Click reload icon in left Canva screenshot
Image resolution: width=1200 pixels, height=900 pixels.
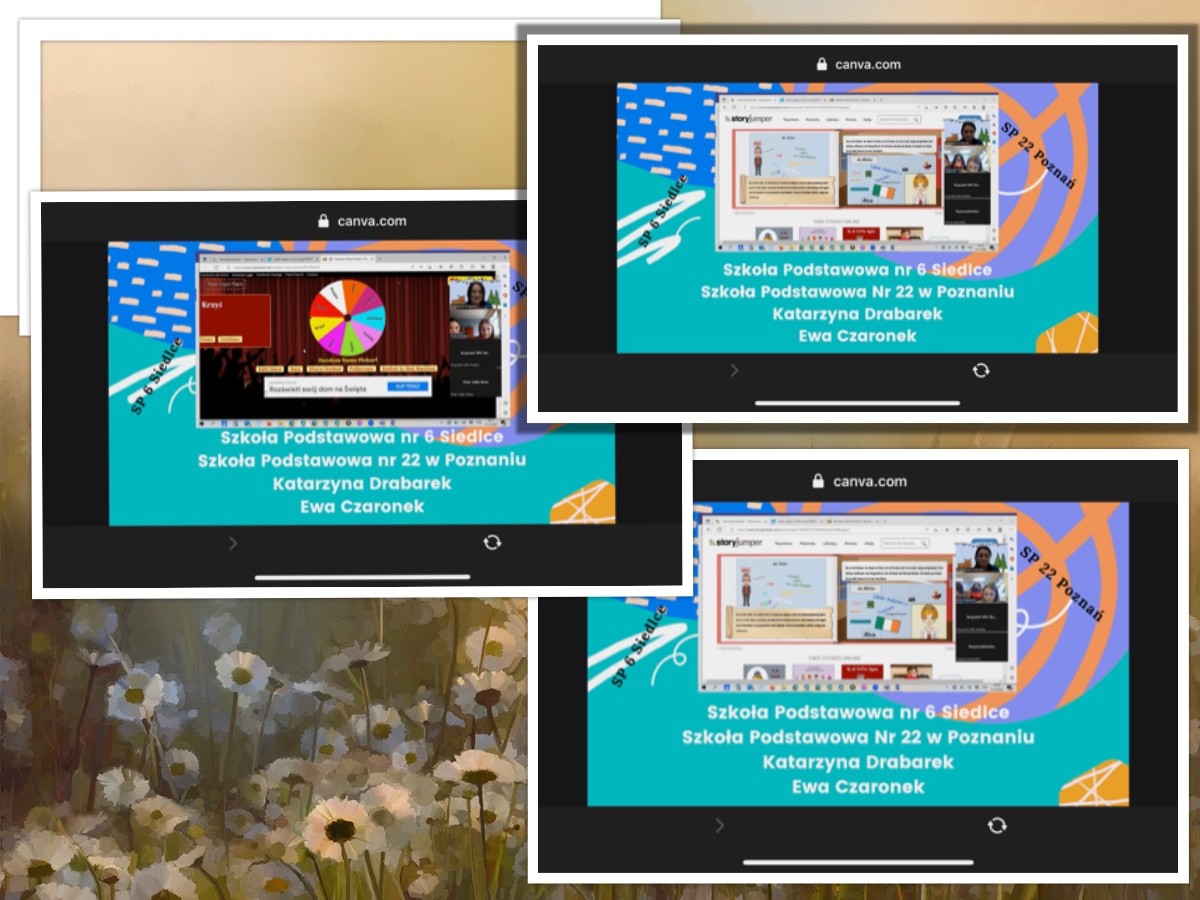pyautogui.click(x=492, y=542)
